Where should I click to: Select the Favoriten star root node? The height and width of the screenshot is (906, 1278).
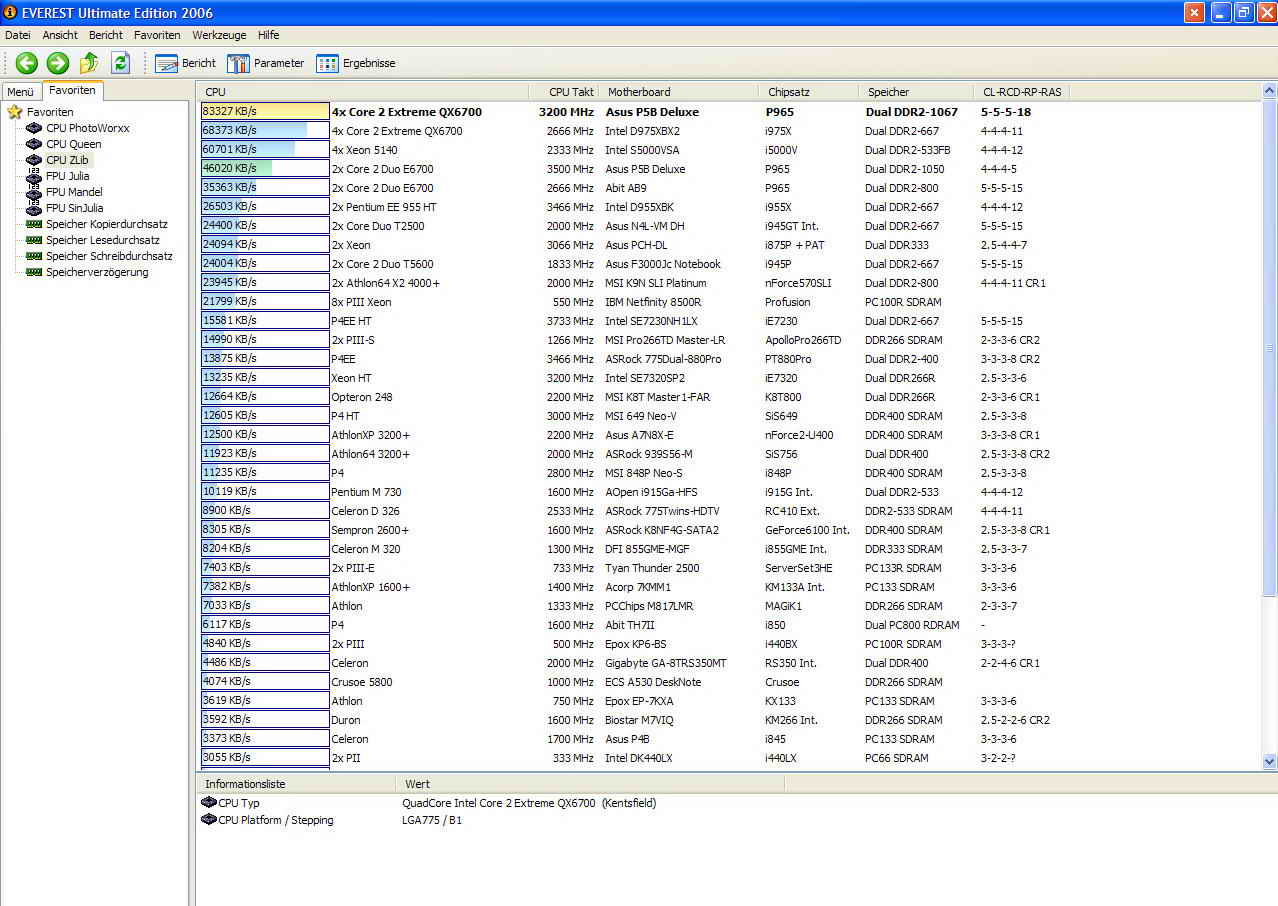pos(40,112)
